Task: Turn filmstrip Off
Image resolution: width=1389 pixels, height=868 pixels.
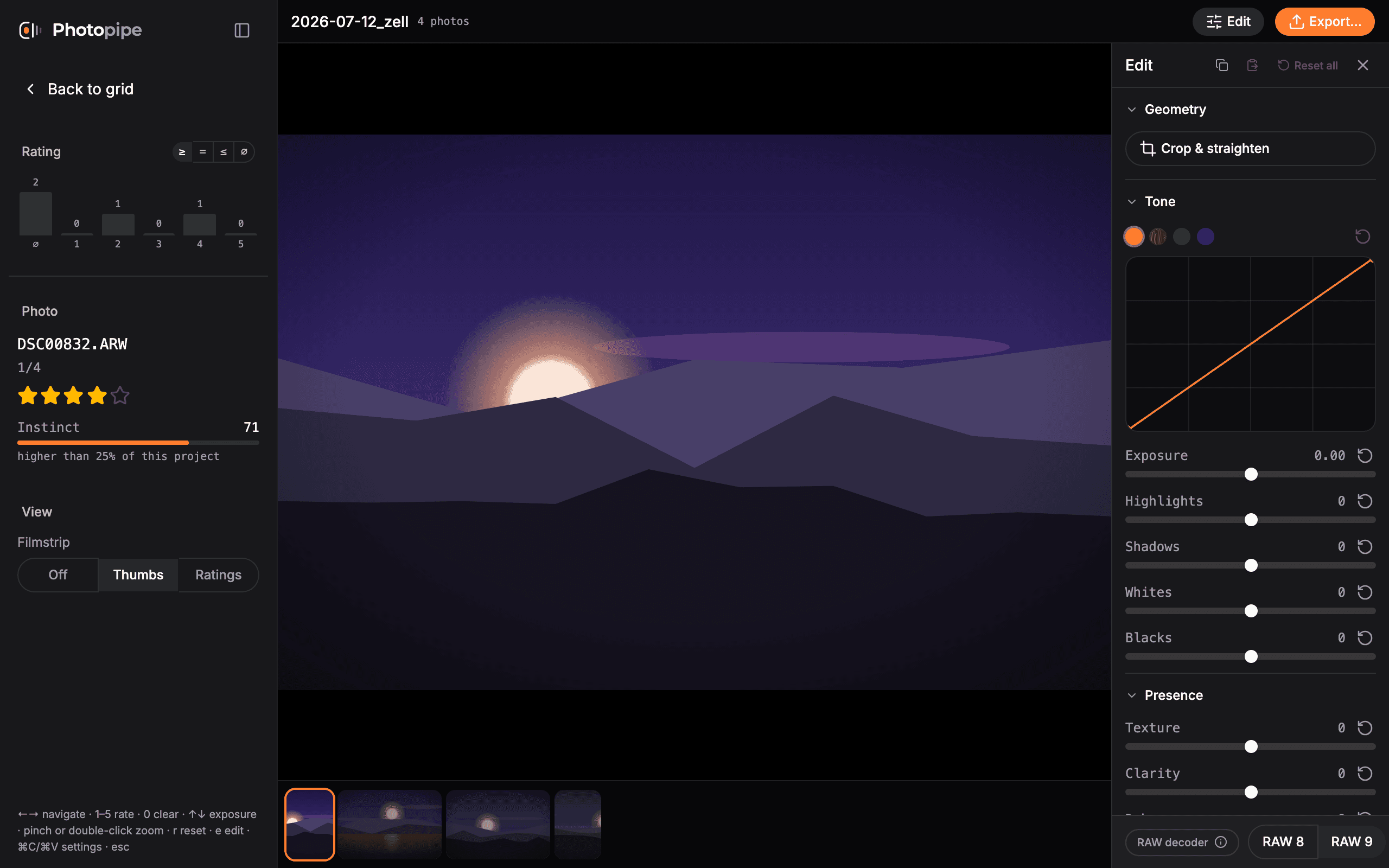Action: click(x=58, y=575)
